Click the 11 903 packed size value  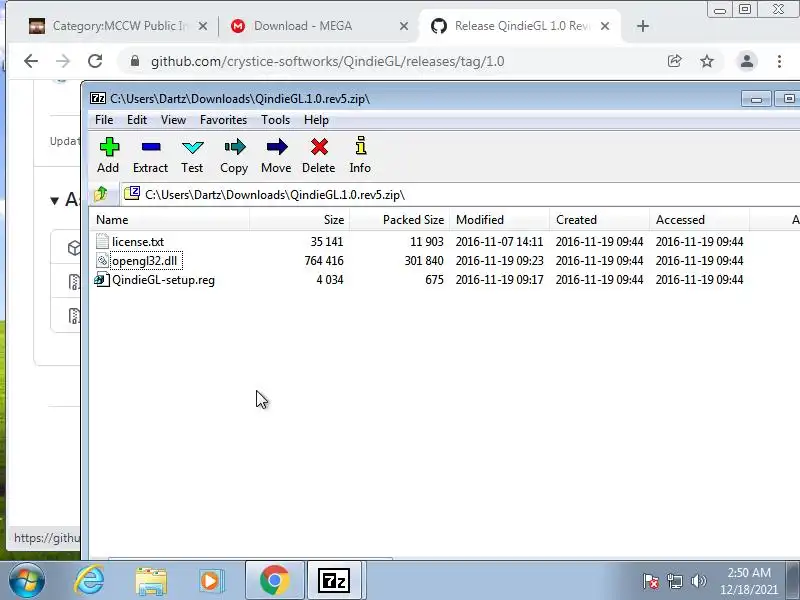(427, 241)
